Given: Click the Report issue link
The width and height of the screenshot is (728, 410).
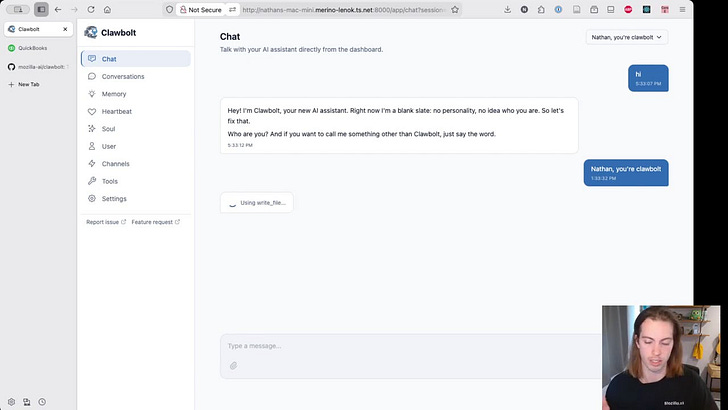Looking at the screenshot, I should pos(106,222).
